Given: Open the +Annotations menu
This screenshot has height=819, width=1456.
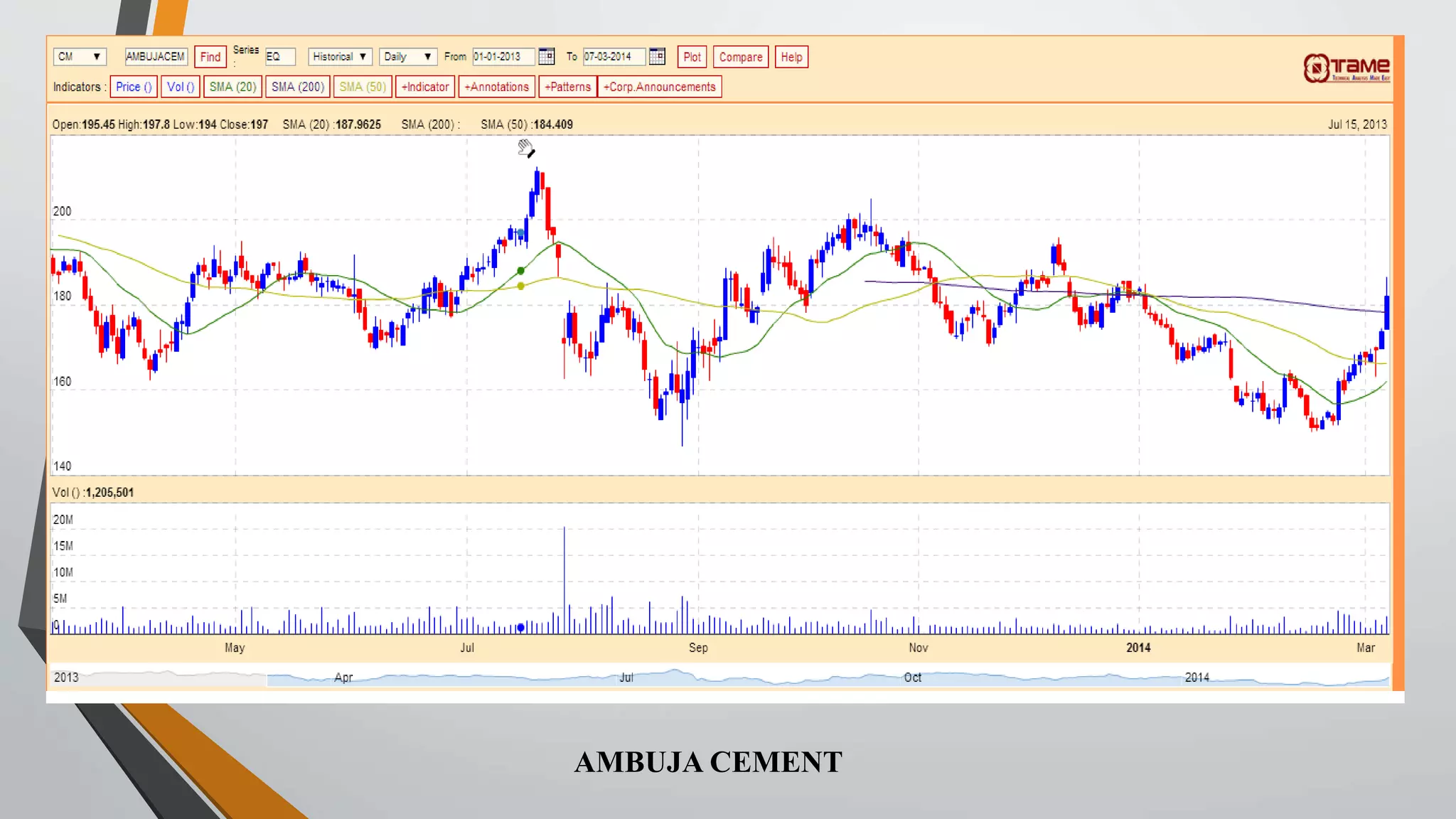Looking at the screenshot, I should point(497,87).
